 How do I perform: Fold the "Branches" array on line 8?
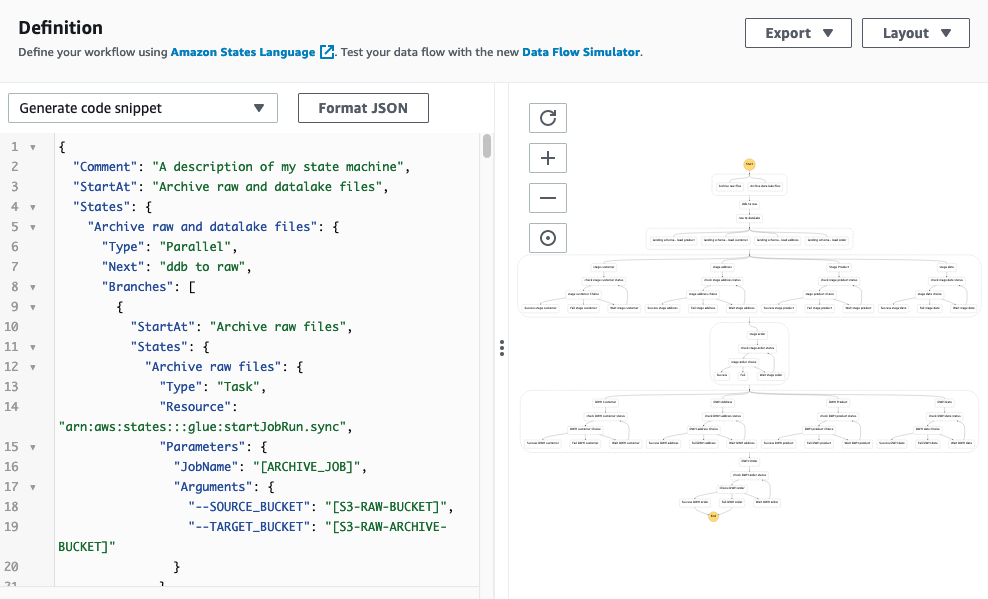33,287
